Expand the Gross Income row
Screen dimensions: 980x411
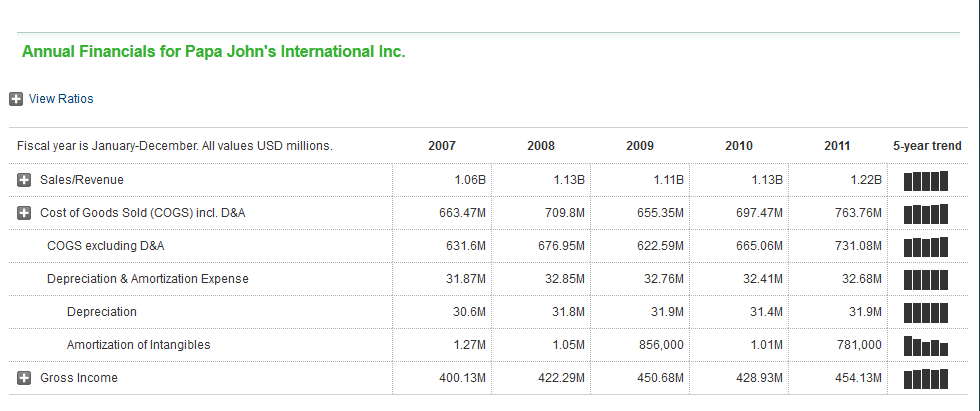pyautogui.click(x=24, y=378)
